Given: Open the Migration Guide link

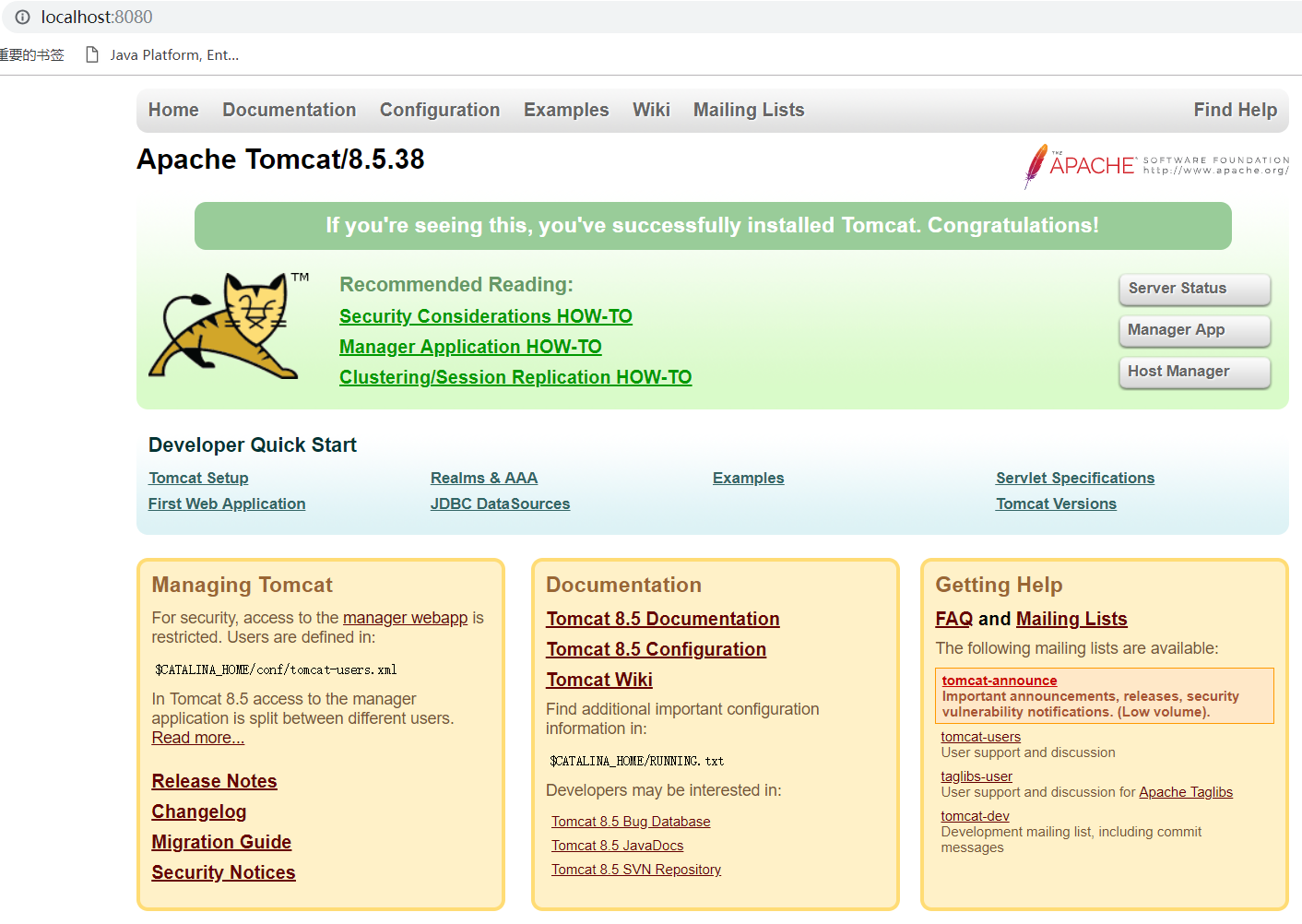Looking at the screenshot, I should (x=221, y=842).
